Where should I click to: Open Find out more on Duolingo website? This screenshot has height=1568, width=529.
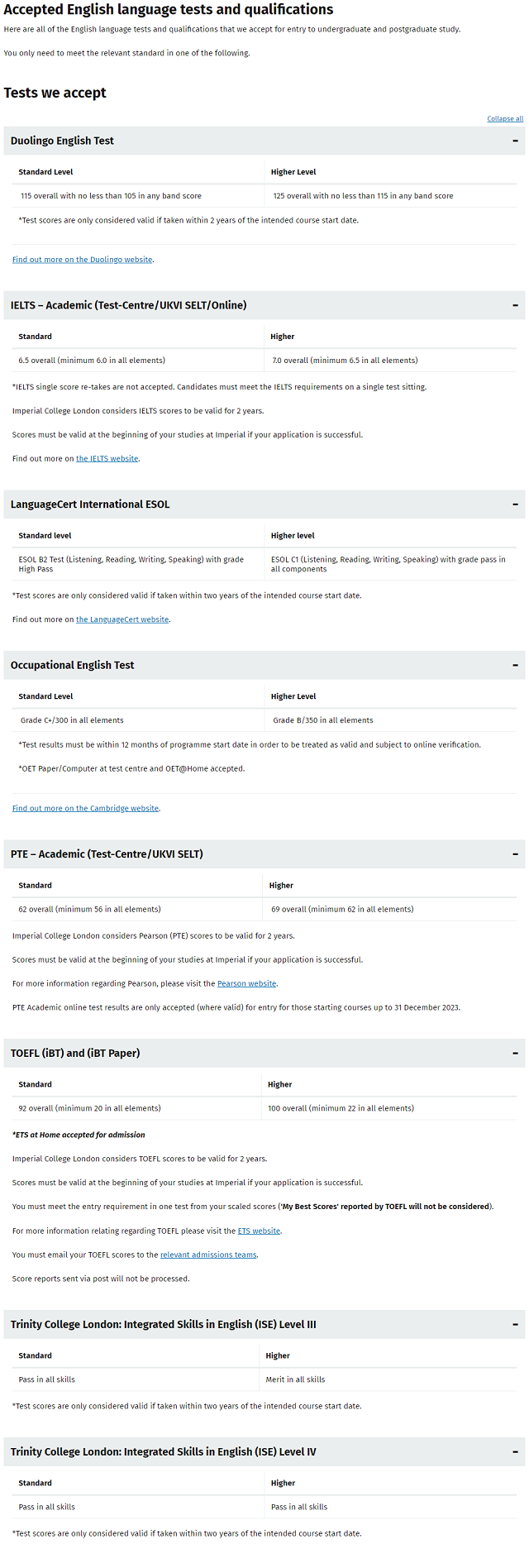pos(82,260)
